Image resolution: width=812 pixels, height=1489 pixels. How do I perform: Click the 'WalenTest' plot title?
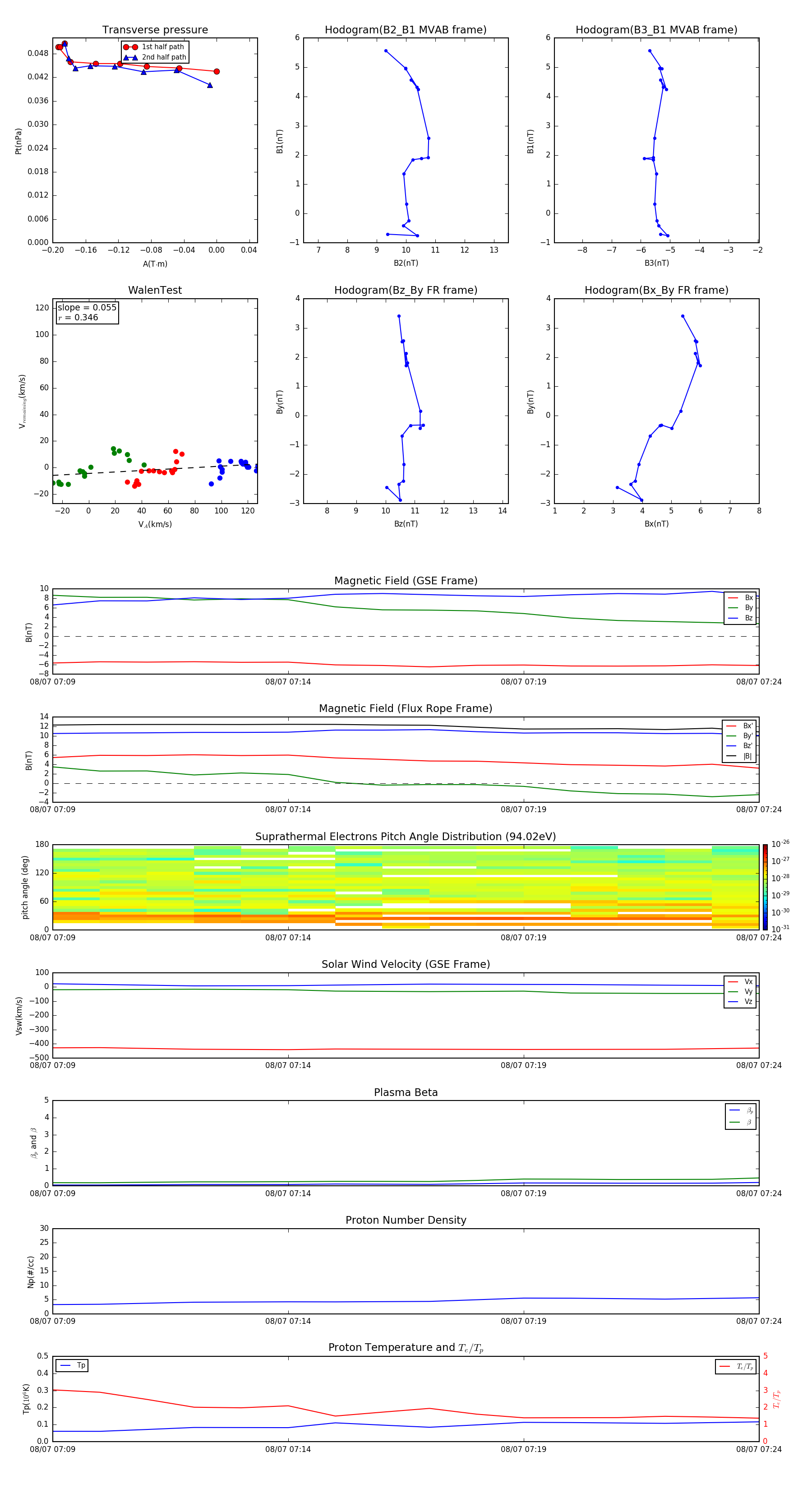tap(155, 290)
